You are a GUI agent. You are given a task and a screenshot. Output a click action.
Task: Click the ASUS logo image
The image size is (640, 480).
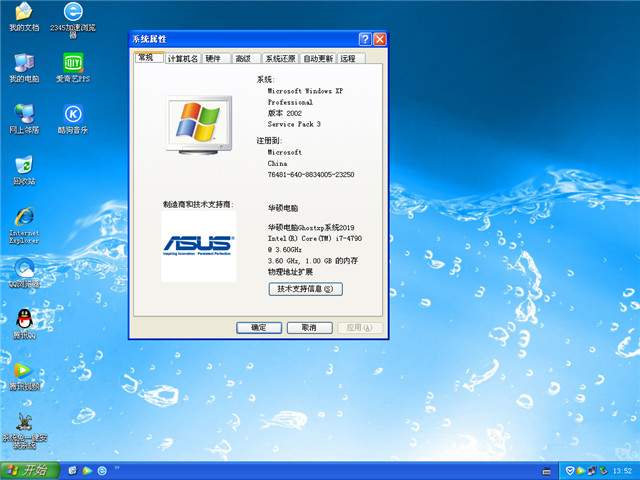[x=199, y=246]
